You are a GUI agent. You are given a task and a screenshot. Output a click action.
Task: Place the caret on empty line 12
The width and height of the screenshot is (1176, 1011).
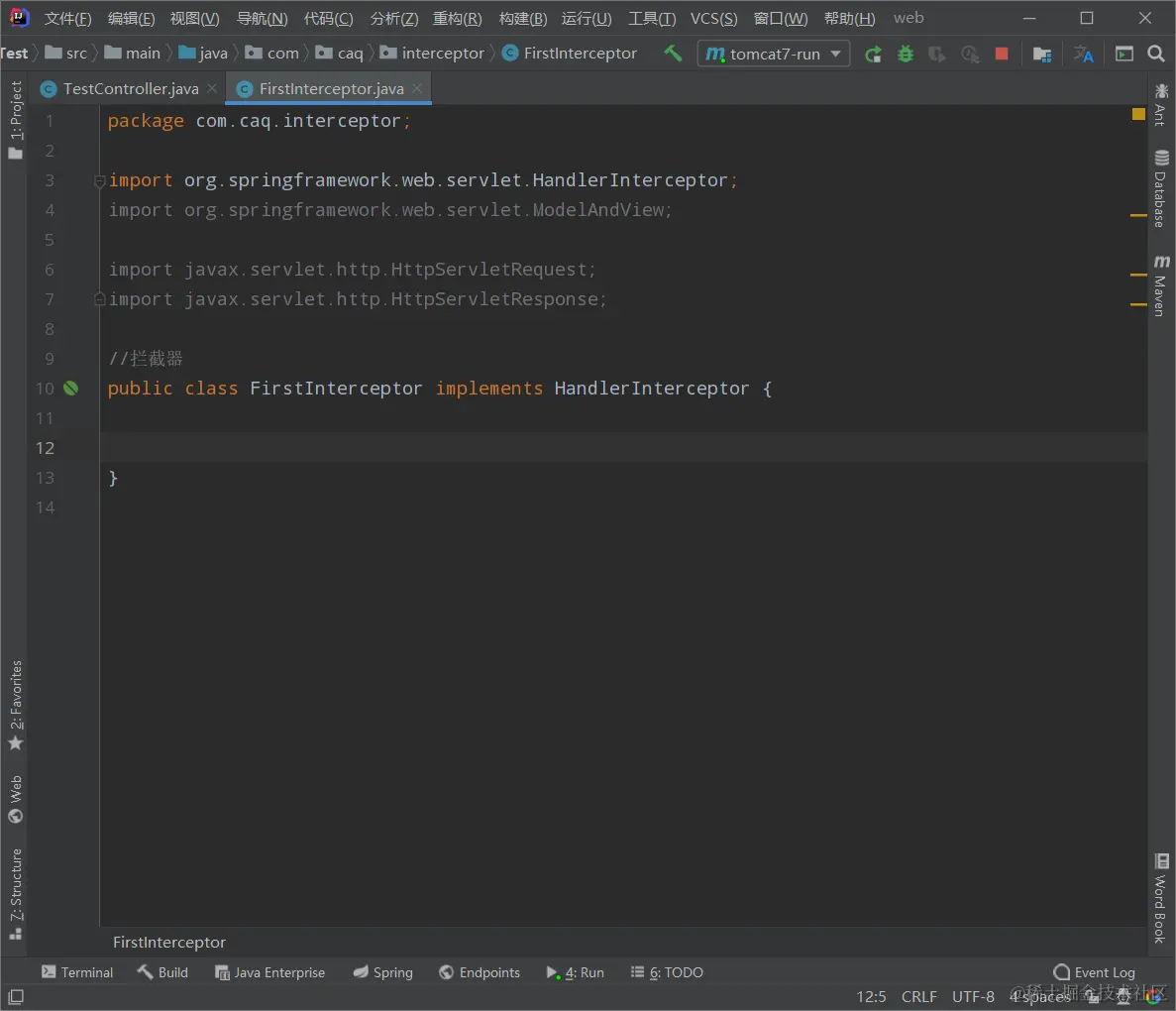coord(622,447)
